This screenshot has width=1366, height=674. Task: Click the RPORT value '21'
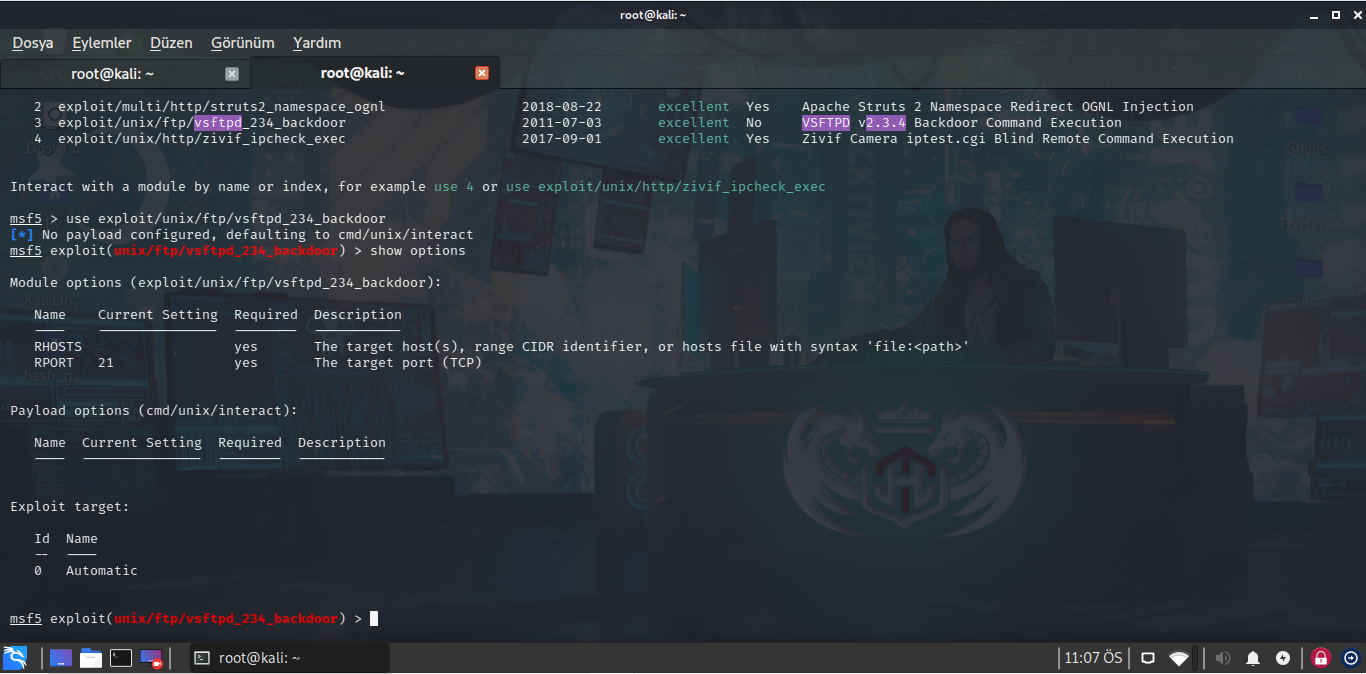coord(106,363)
